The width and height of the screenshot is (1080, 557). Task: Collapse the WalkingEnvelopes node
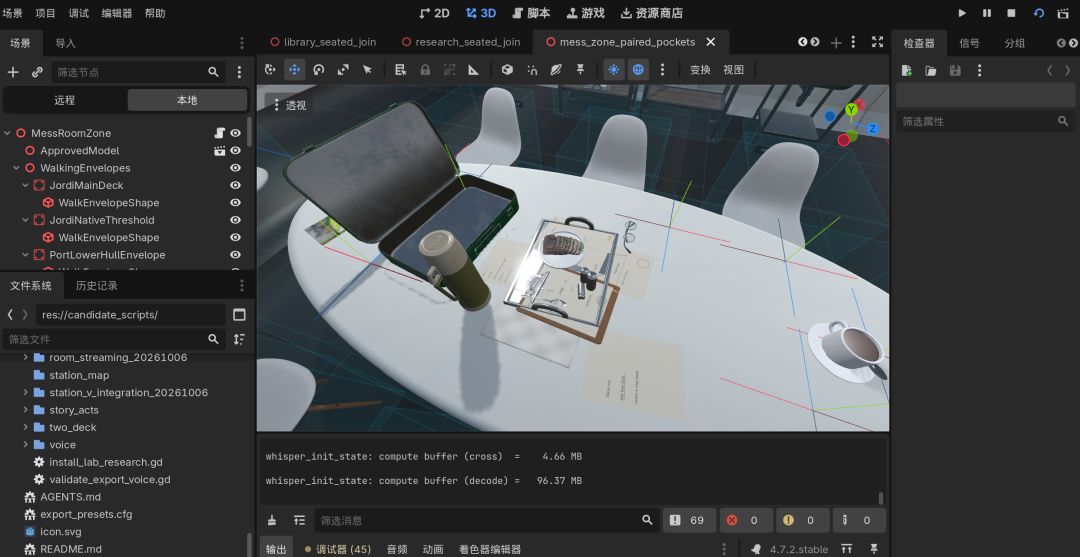pyautogui.click(x=17, y=168)
